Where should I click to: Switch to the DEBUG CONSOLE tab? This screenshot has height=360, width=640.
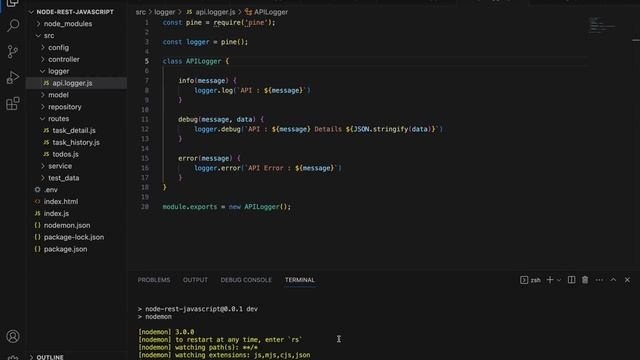coord(246,280)
